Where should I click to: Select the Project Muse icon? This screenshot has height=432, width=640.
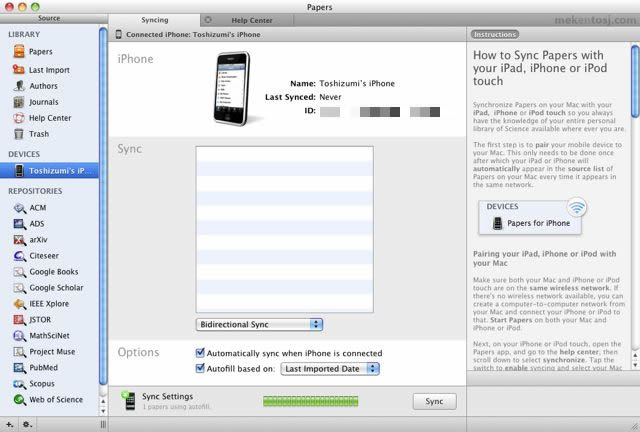click(20, 352)
